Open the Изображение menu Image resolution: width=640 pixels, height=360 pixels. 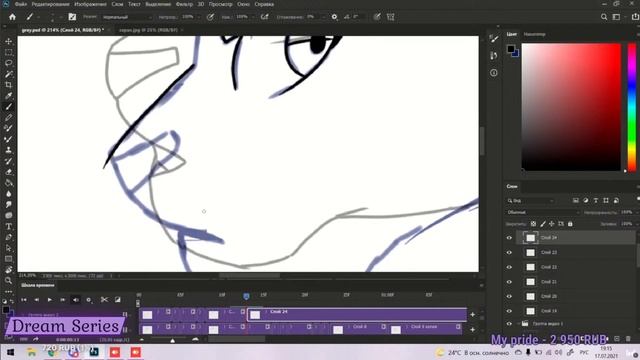(x=90, y=4)
